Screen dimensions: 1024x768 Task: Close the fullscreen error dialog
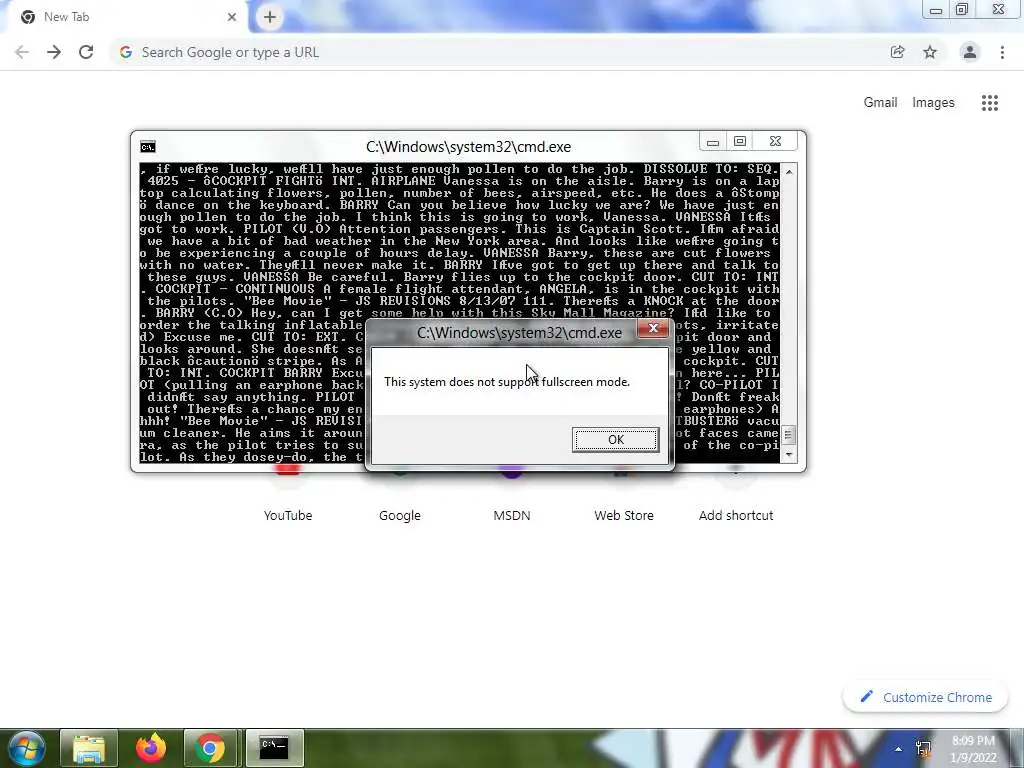pyautogui.click(x=652, y=328)
